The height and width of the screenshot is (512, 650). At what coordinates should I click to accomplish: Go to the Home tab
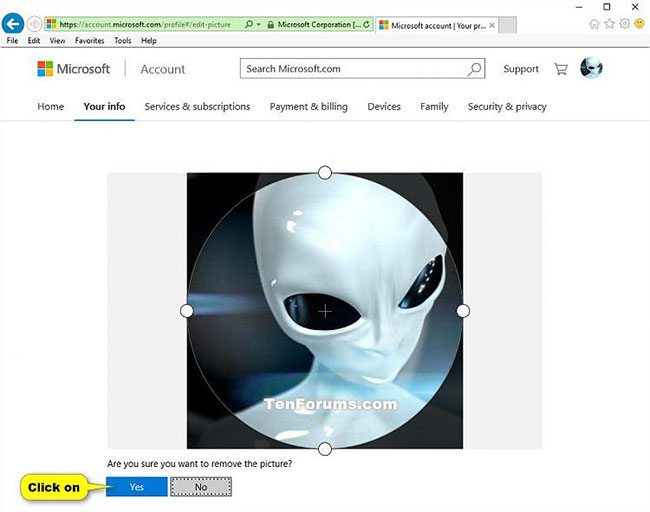[x=51, y=107]
